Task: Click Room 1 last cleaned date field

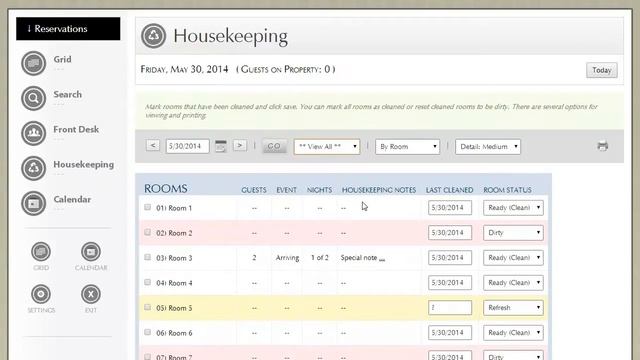Action: (450, 208)
